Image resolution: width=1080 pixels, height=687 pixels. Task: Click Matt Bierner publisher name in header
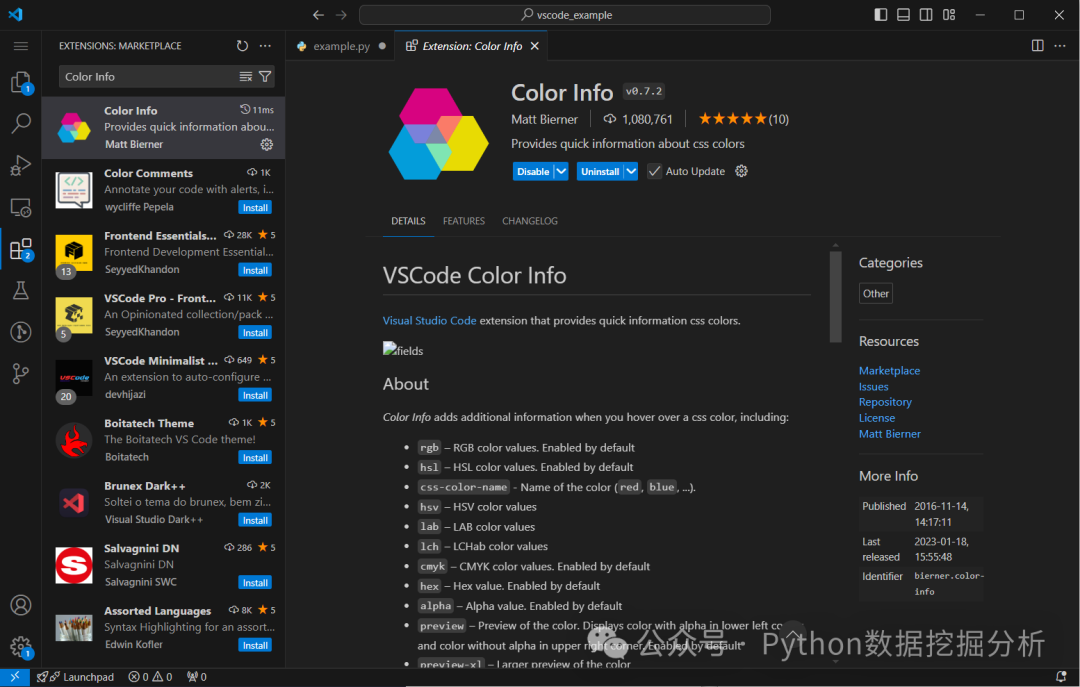coord(544,119)
